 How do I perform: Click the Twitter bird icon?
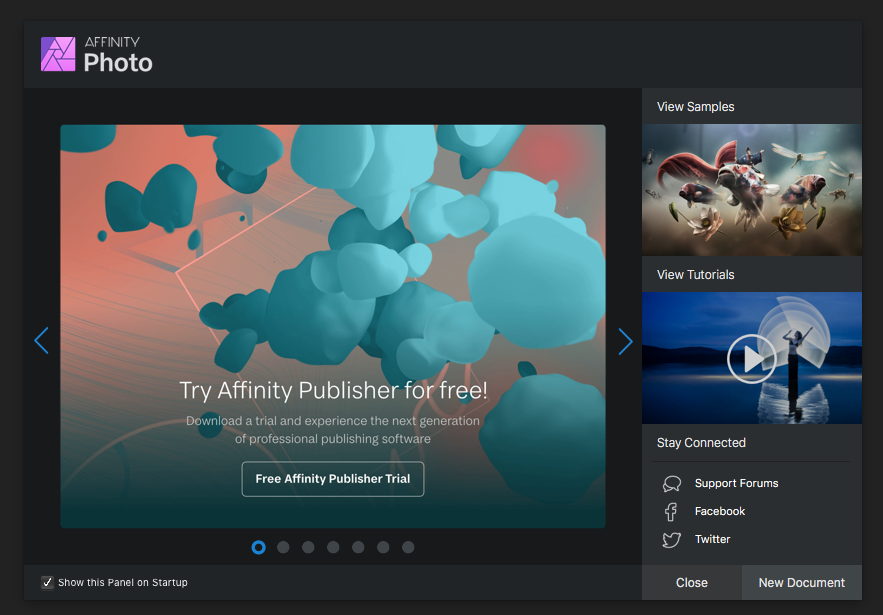[671, 540]
